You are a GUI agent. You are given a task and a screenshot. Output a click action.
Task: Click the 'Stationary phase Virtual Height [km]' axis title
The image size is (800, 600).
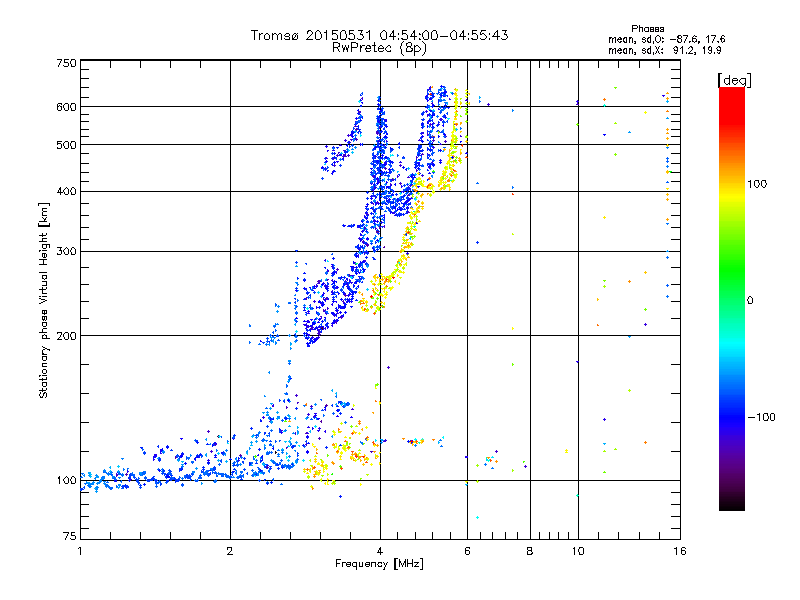pyautogui.click(x=44, y=301)
